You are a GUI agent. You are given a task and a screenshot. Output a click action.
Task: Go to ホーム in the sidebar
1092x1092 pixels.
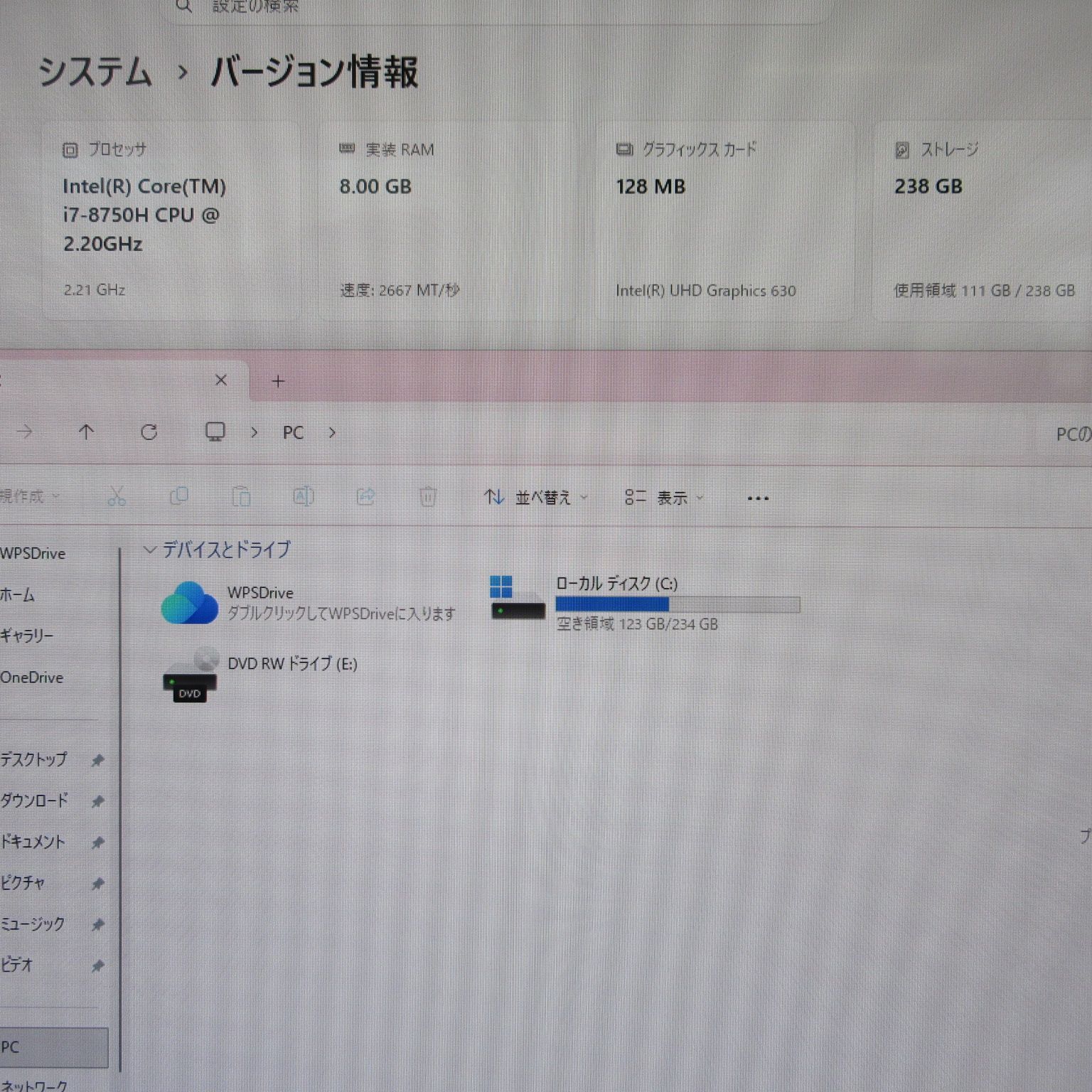click(18, 594)
